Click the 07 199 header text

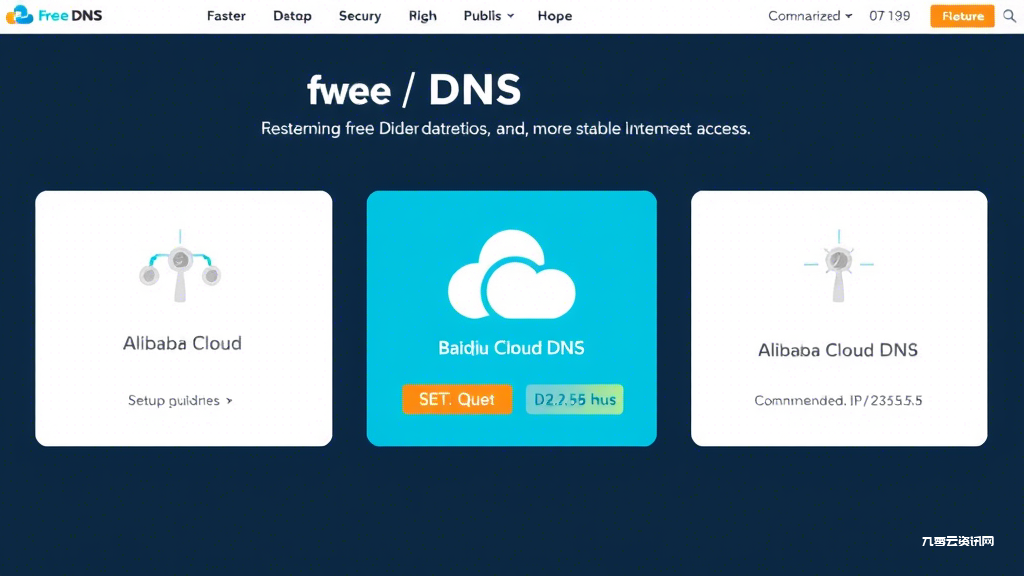point(889,16)
